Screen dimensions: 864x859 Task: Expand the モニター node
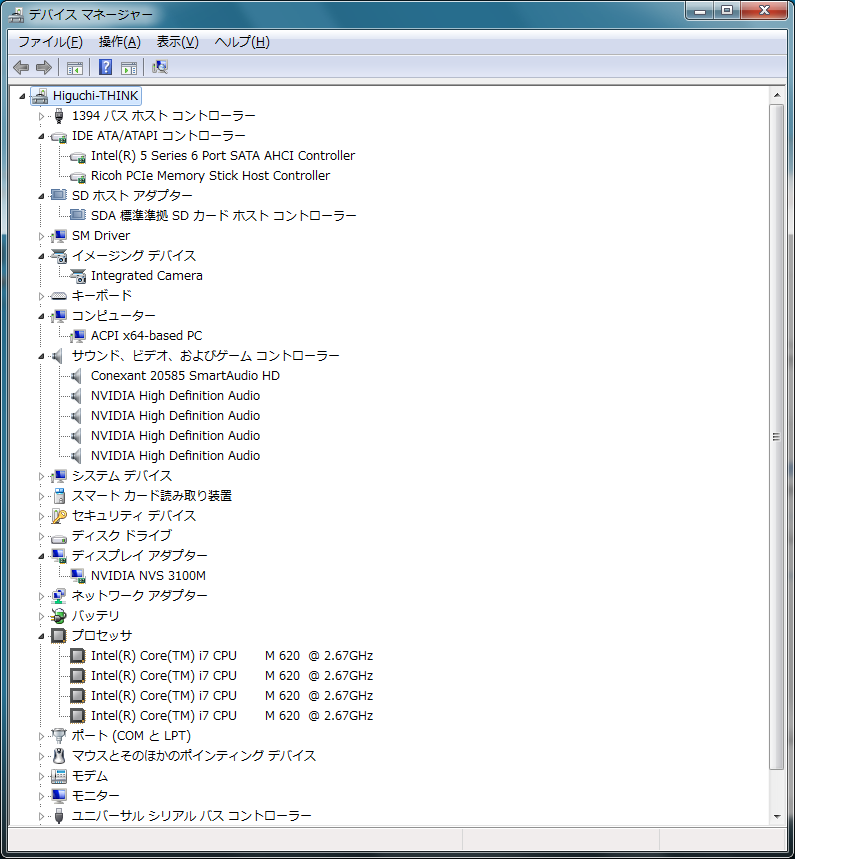tap(41, 796)
